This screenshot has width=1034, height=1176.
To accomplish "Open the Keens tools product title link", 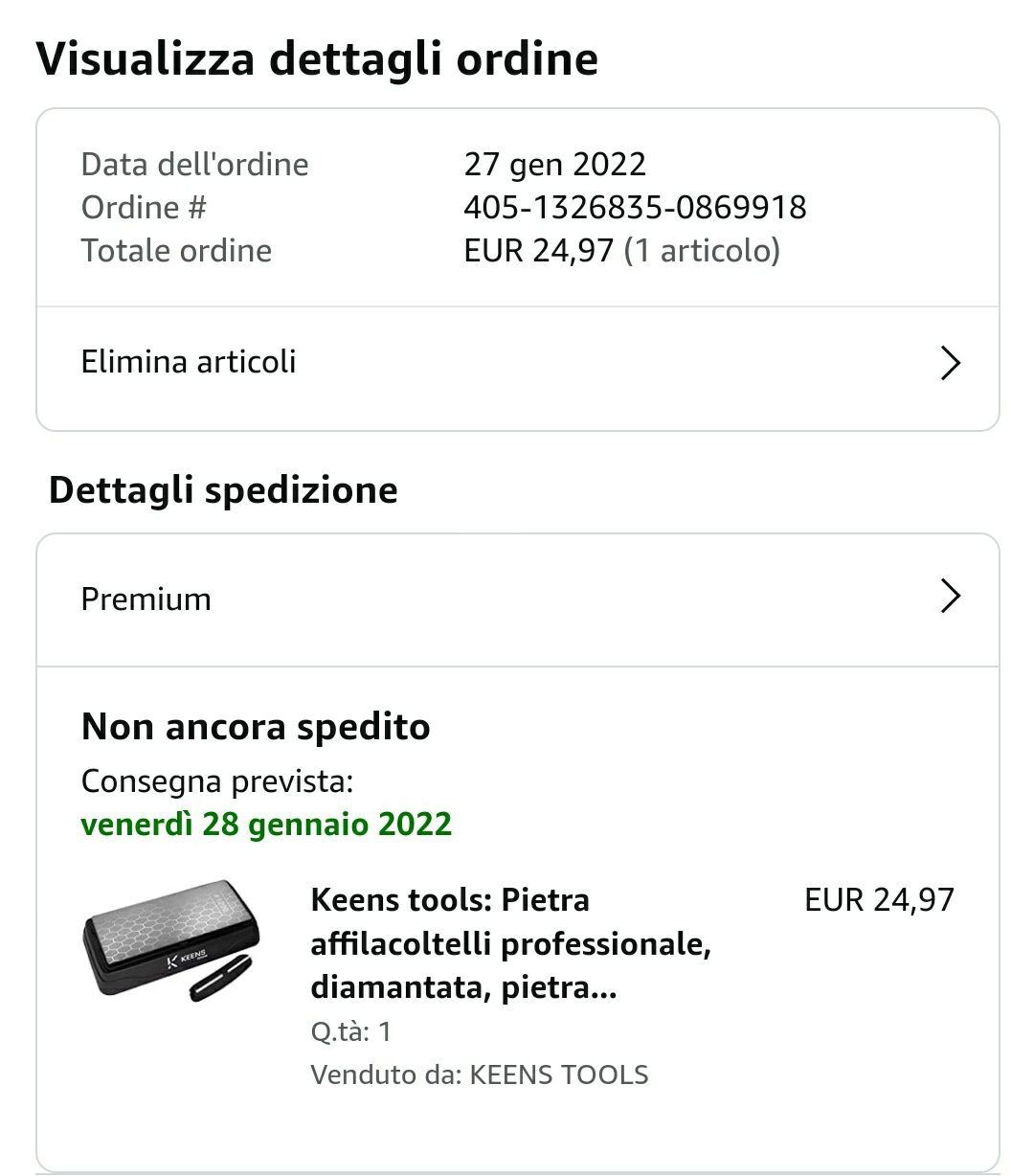I will coord(510,943).
